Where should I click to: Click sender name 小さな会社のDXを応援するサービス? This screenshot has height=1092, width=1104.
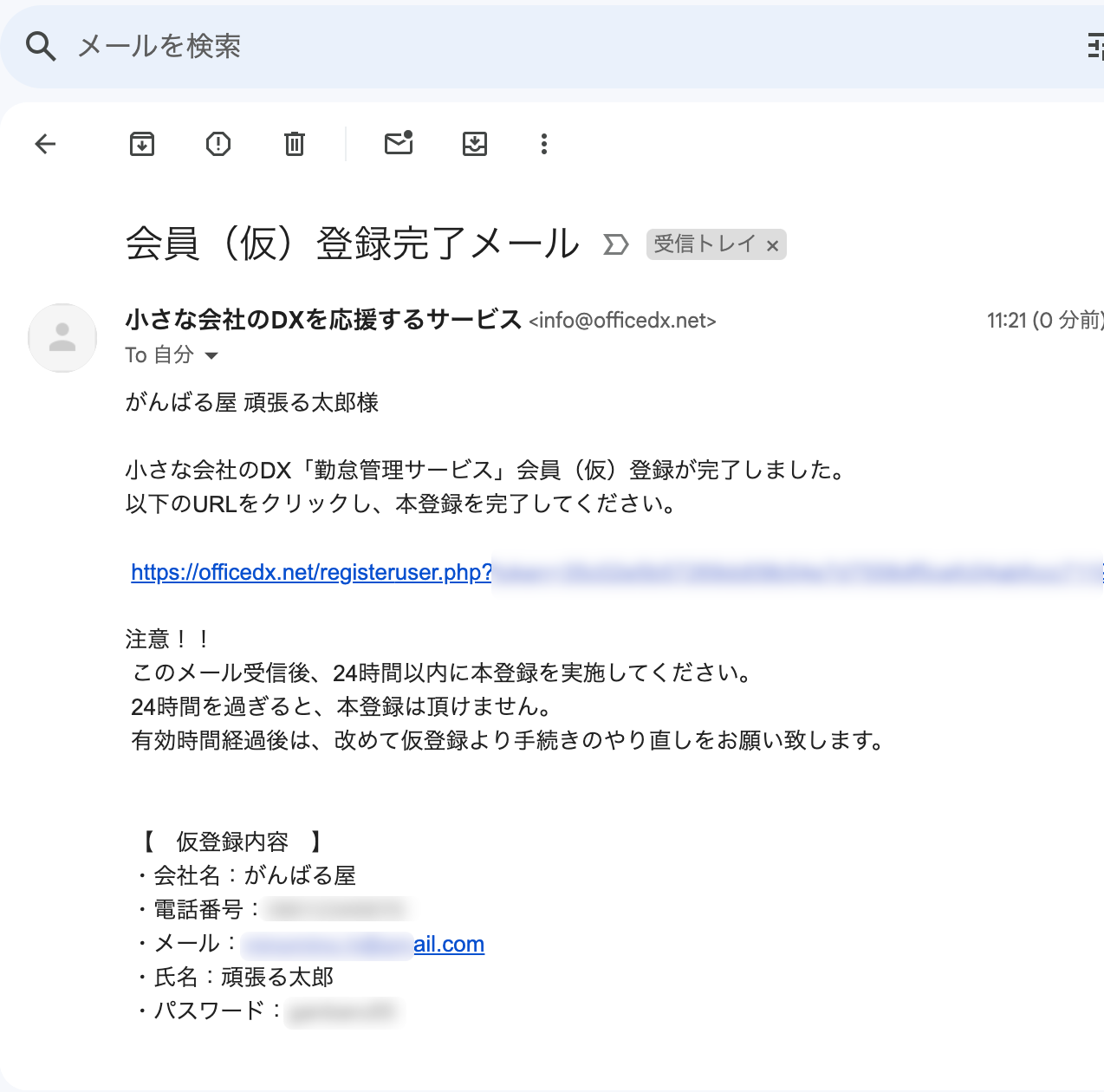point(323,320)
